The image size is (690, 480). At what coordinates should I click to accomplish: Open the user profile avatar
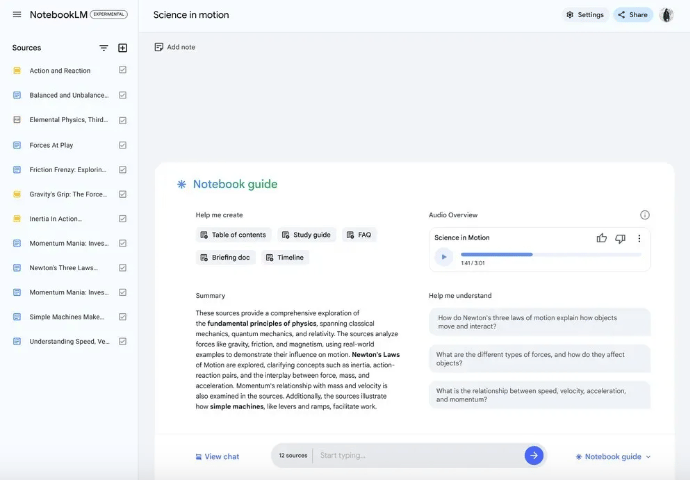click(x=666, y=15)
